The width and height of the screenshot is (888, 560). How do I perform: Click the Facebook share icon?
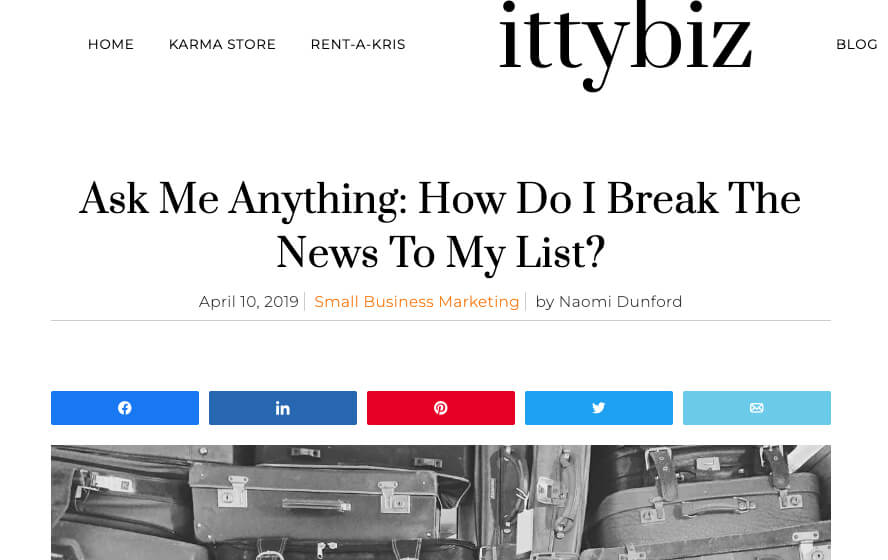125,408
